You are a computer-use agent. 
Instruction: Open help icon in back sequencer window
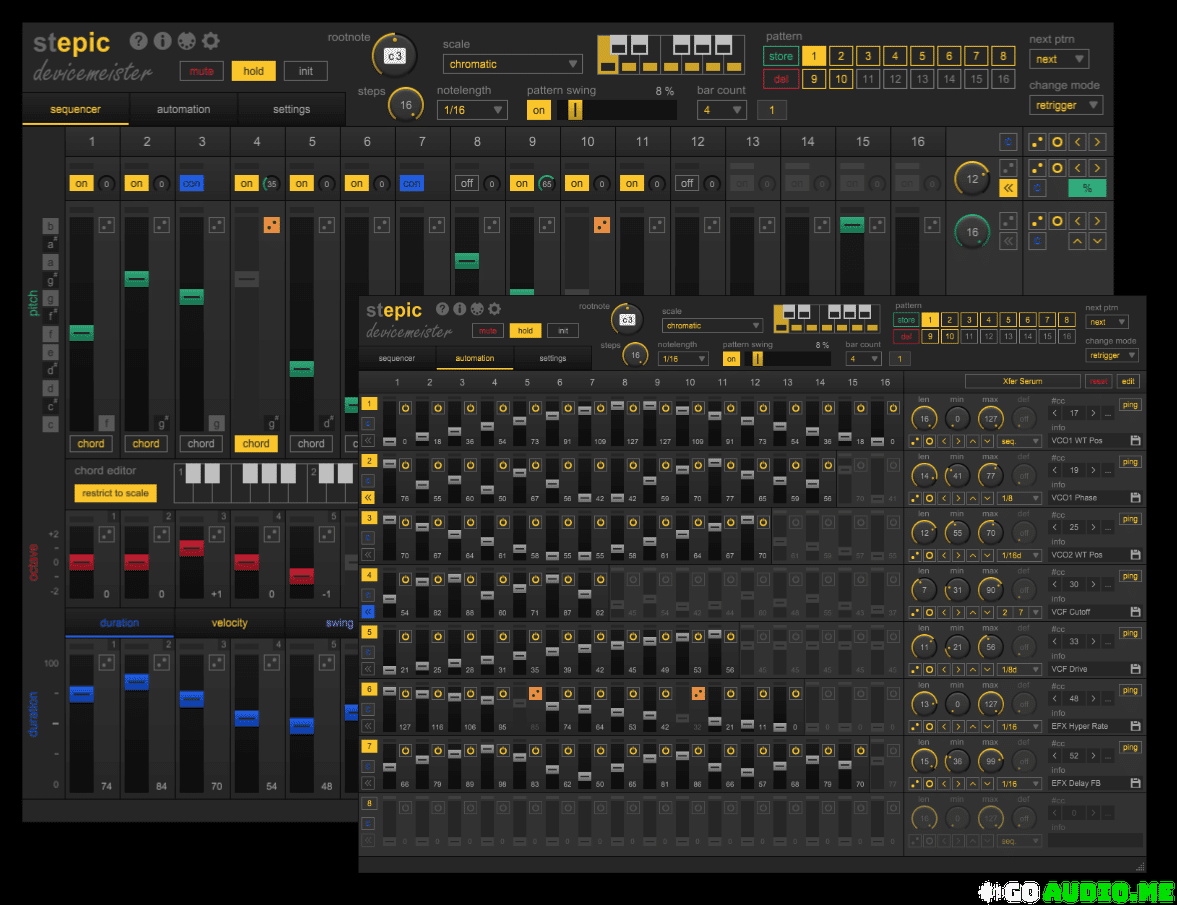pyautogui.click(x=138, y=41)
